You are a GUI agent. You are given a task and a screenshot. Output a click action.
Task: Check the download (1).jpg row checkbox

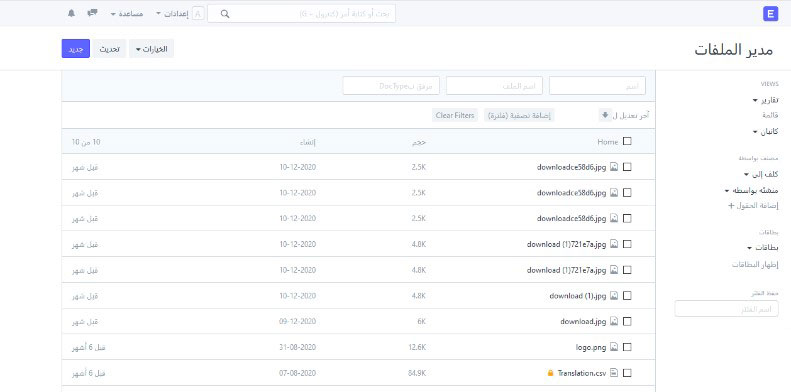[627, 296]
